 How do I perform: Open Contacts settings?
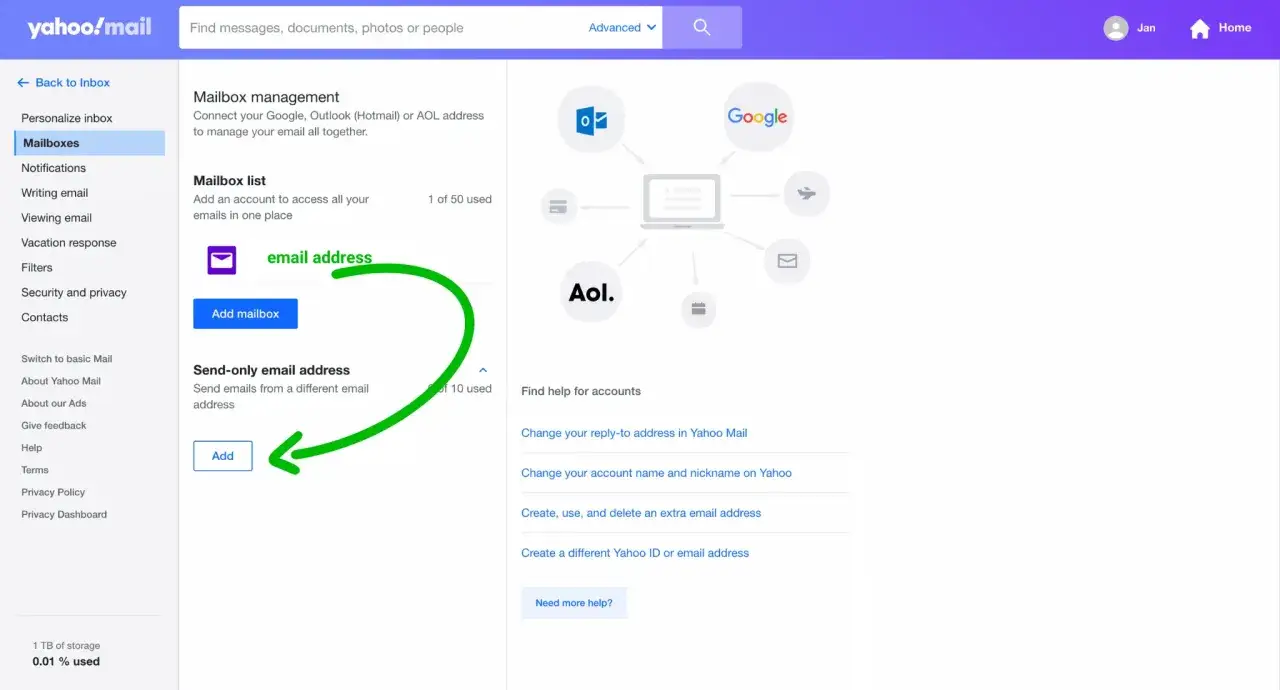coord(45,318)
